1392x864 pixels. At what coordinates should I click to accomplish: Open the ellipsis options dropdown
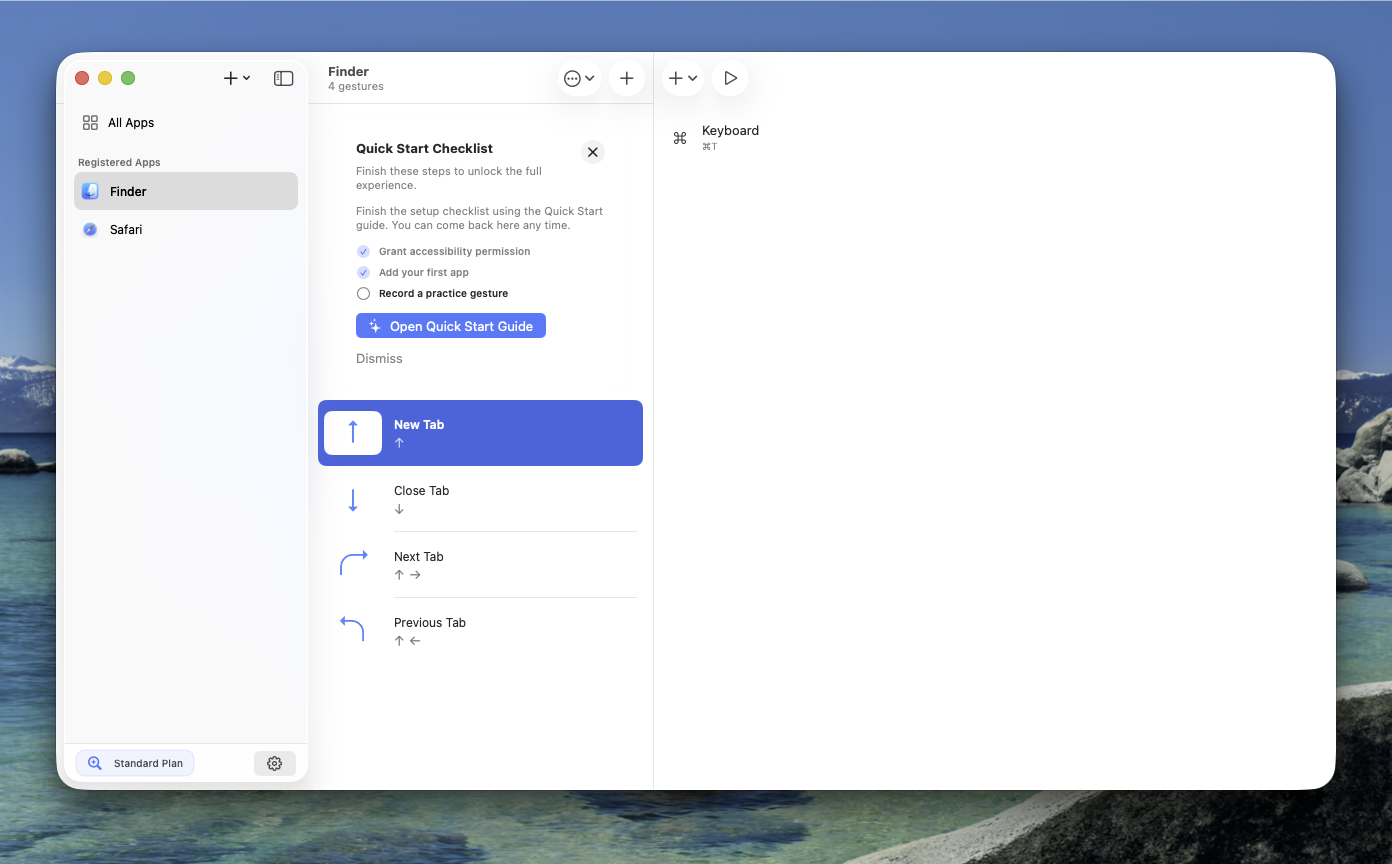tap(578, 77)
